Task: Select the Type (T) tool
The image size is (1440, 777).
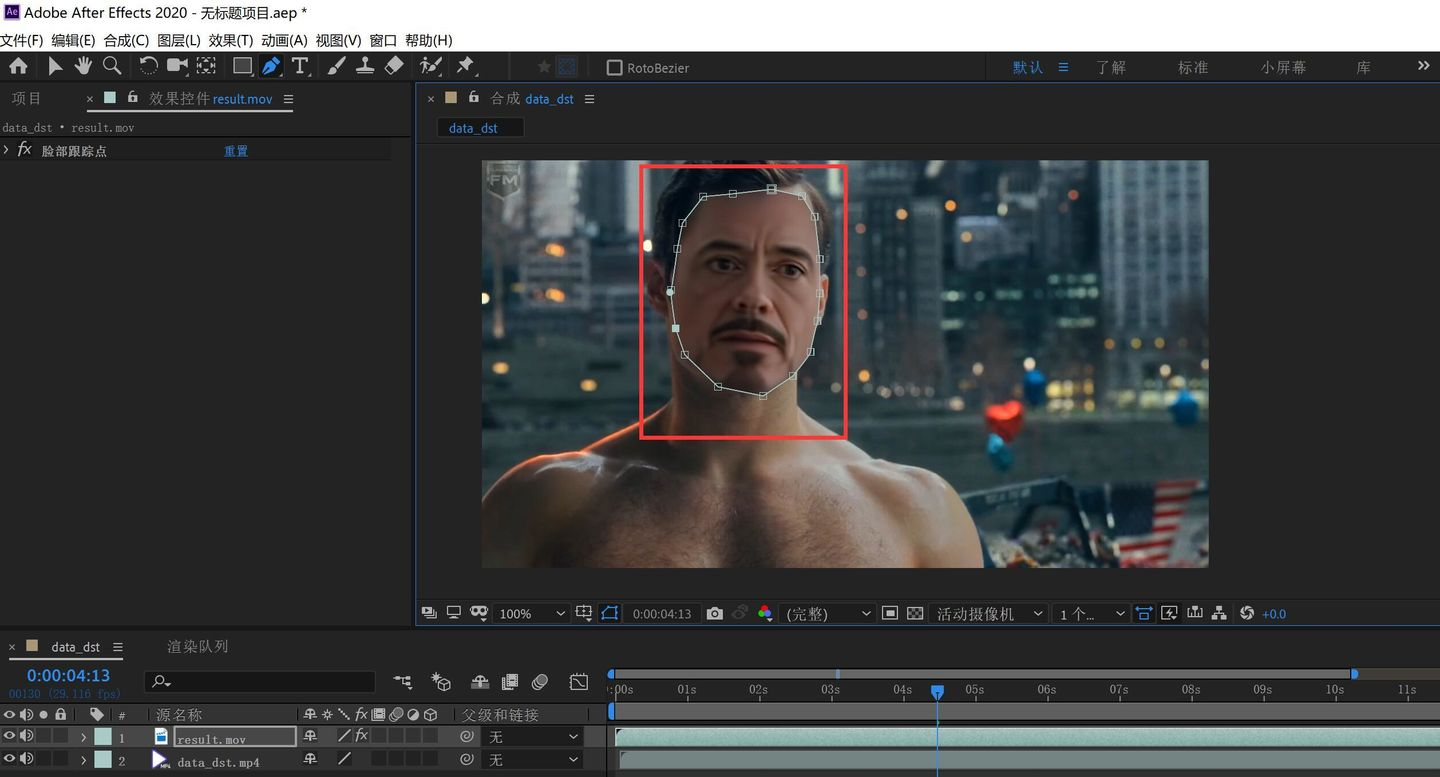Action: pos(299,66)
